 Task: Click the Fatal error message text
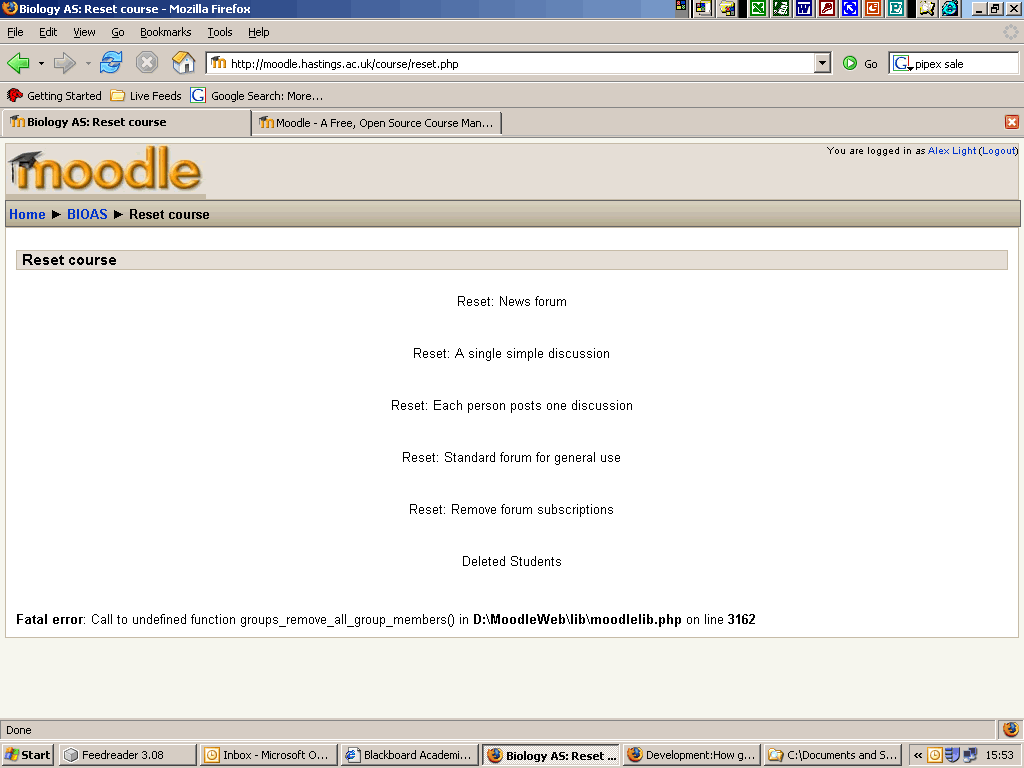385,619
